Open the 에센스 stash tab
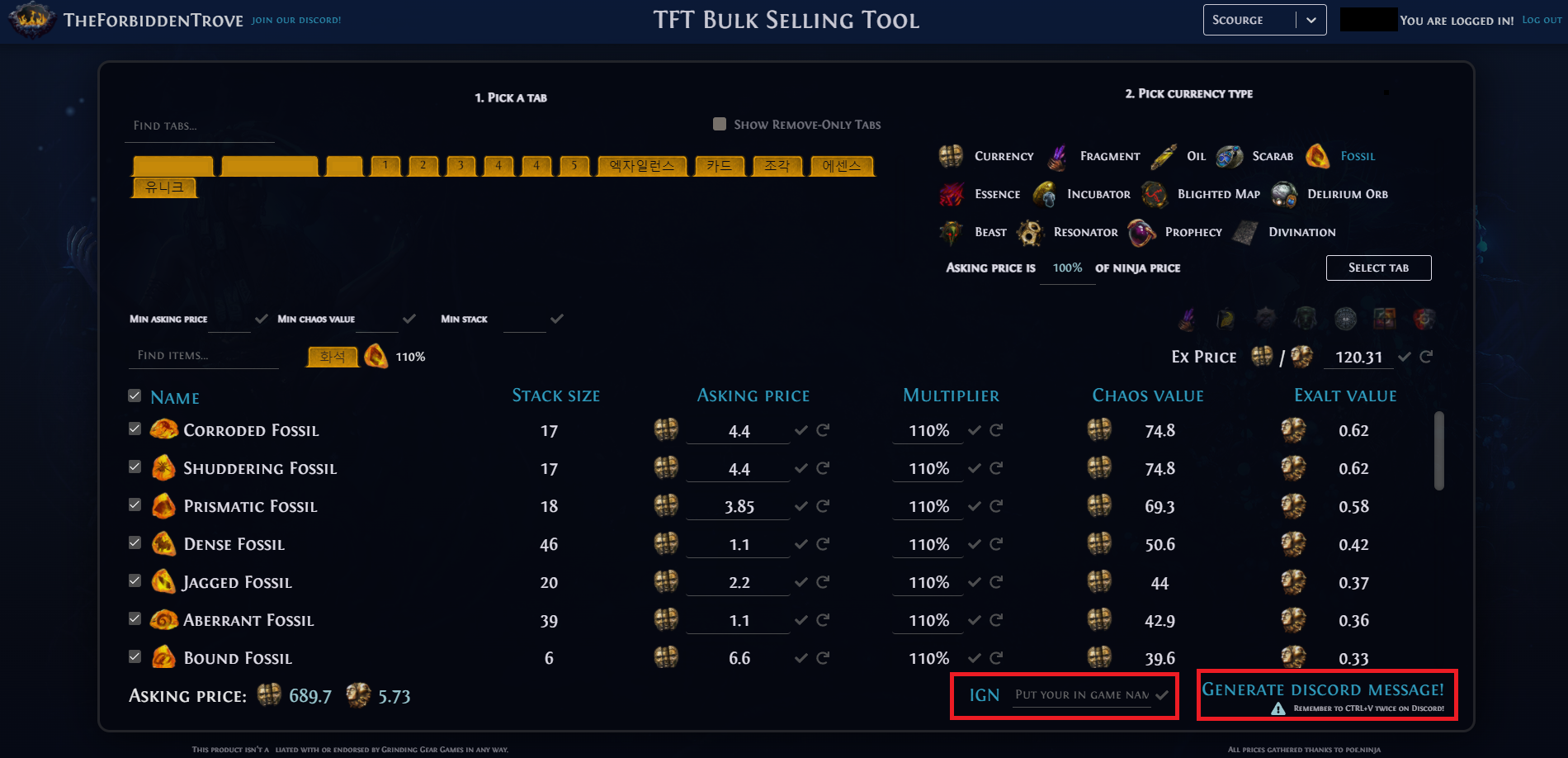Screen dimensions: 1568x758 (842, 166)
